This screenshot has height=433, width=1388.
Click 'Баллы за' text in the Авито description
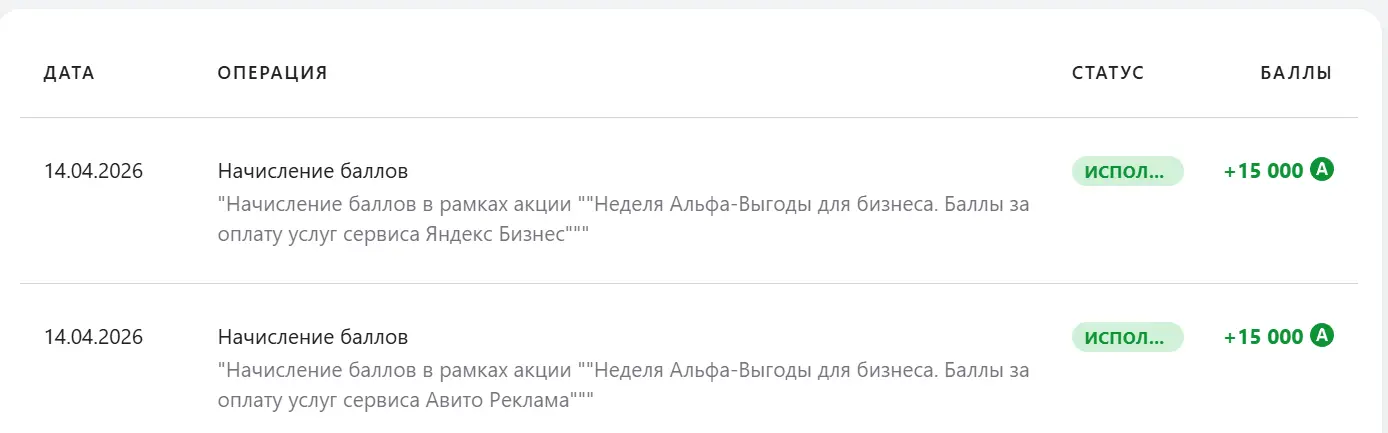(988, 370)
